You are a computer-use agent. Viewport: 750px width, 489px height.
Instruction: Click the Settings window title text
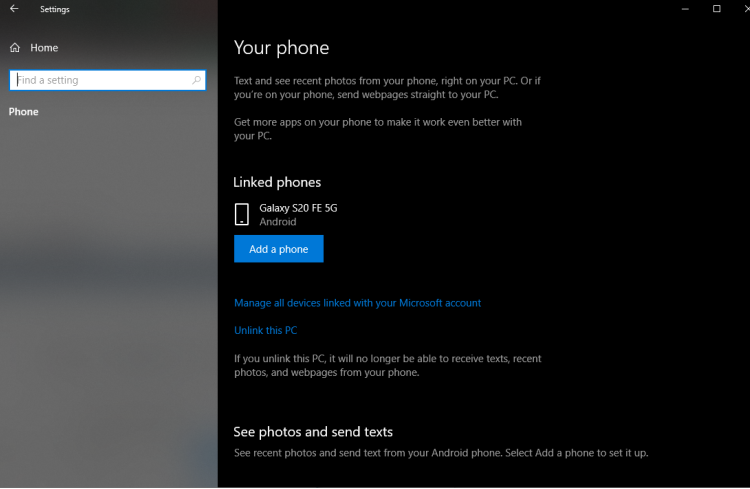pyautogui.click(x=54, y=9)
